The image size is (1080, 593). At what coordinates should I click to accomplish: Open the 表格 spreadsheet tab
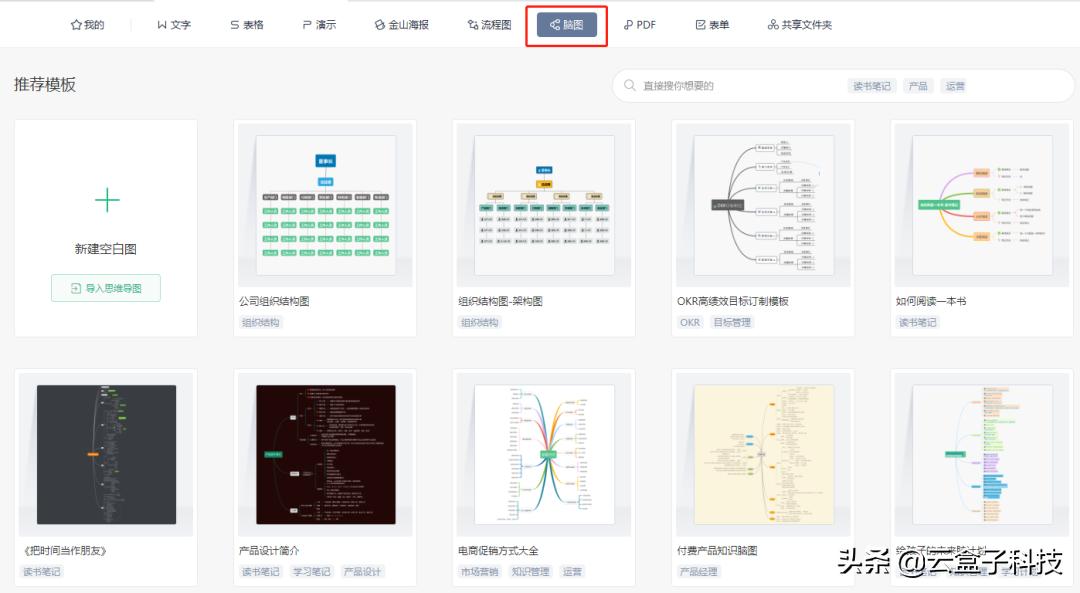246,25
